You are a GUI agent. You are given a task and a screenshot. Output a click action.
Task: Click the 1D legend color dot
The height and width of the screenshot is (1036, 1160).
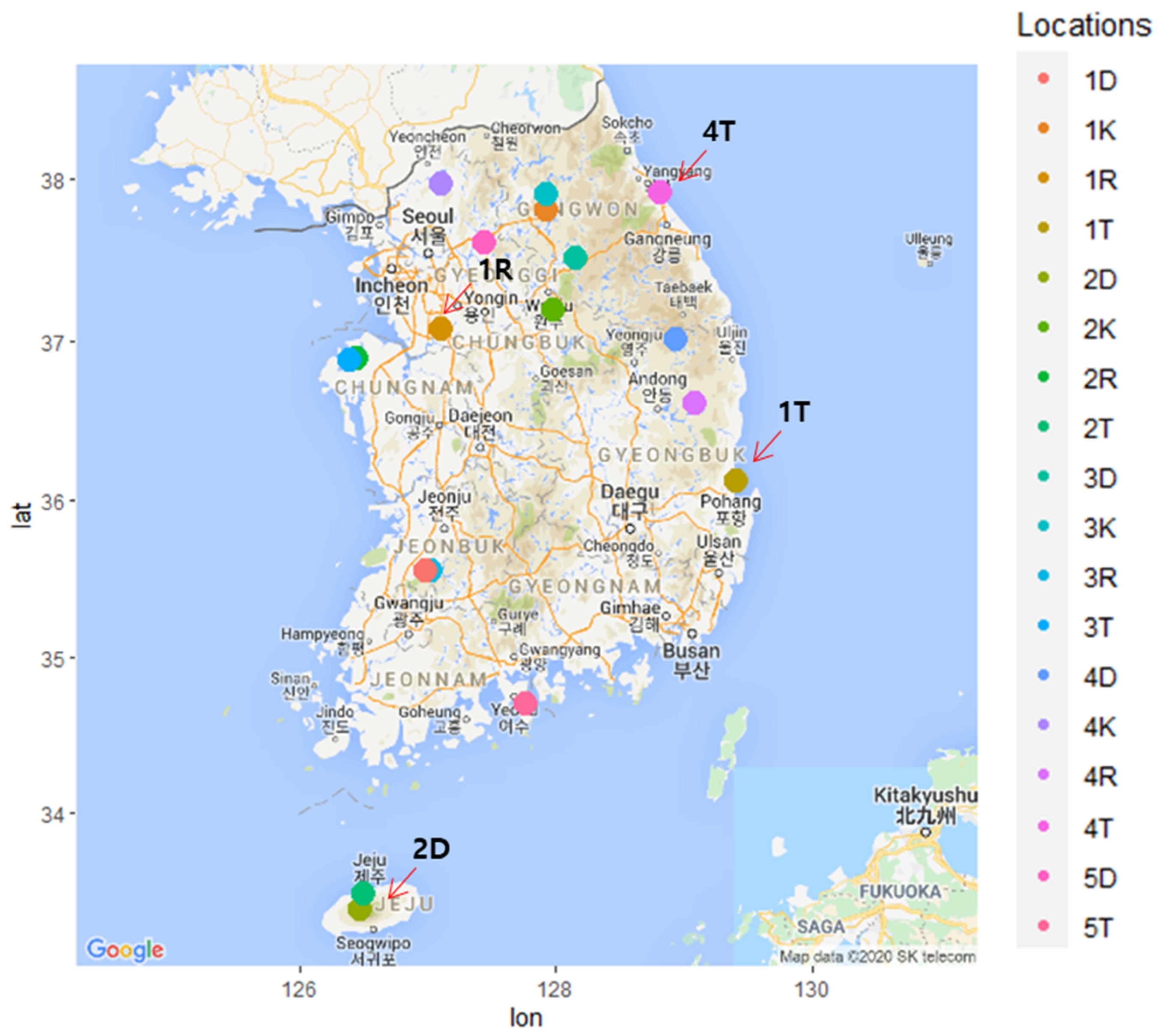click(x=1043, y=78)
